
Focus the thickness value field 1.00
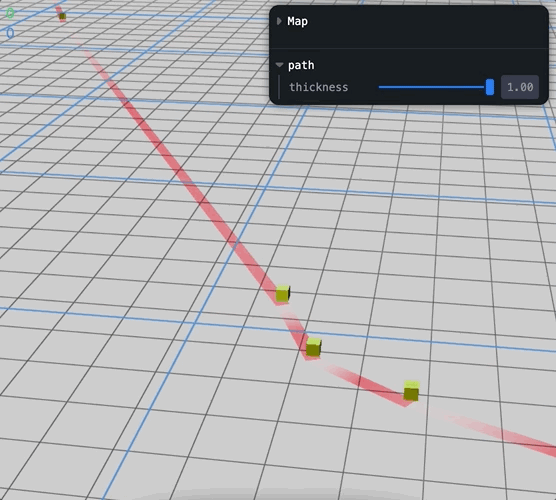pyautogui.click(x=520, y=87)
